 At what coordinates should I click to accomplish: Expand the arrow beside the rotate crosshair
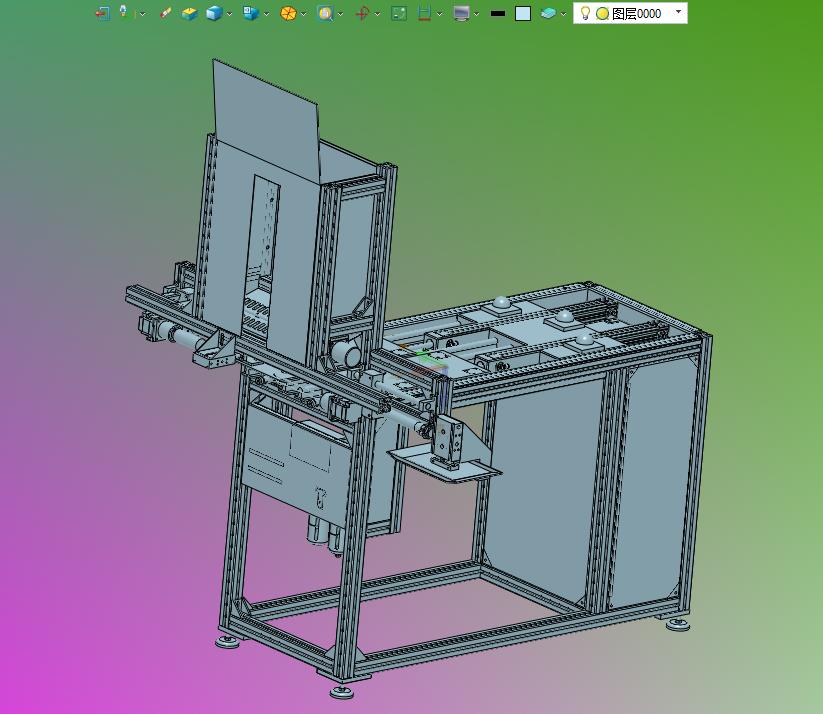(377, 14)
